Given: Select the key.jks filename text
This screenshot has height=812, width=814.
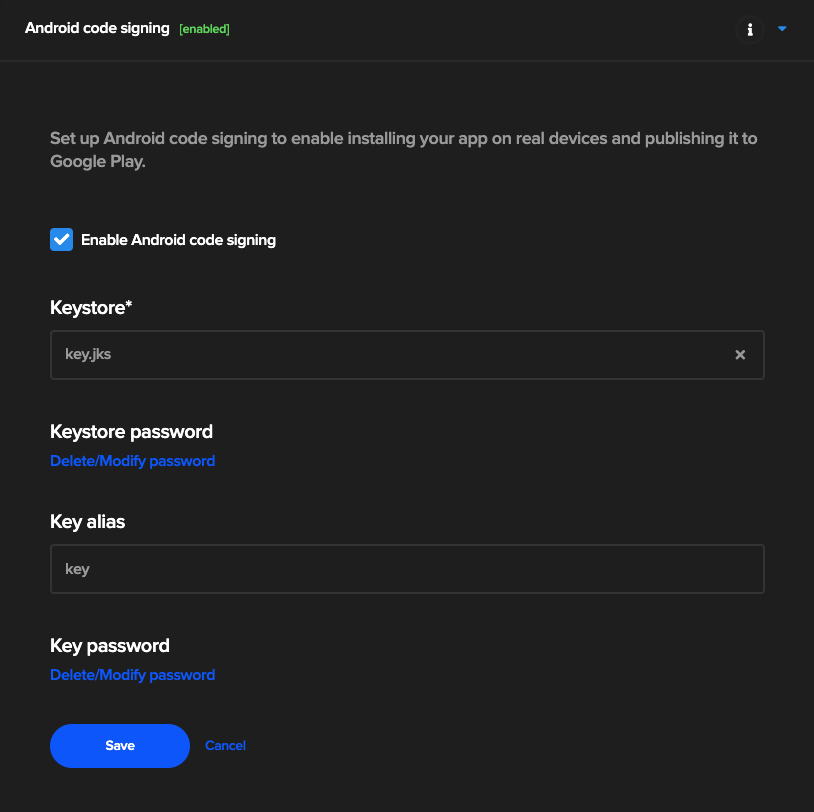Looking at the screenshot, I should click(x=88, y=355).
